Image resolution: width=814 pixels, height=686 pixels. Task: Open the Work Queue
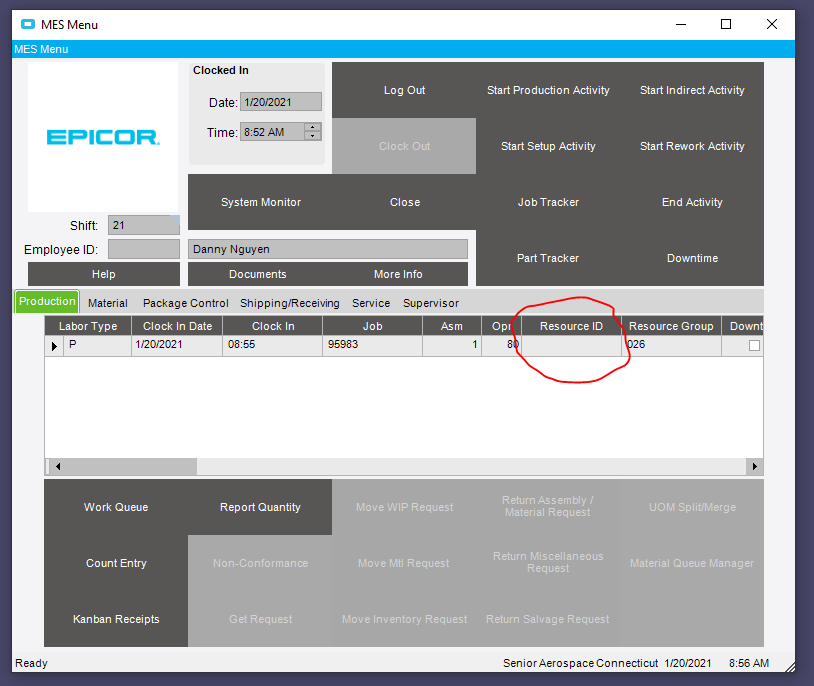[116, 507]
